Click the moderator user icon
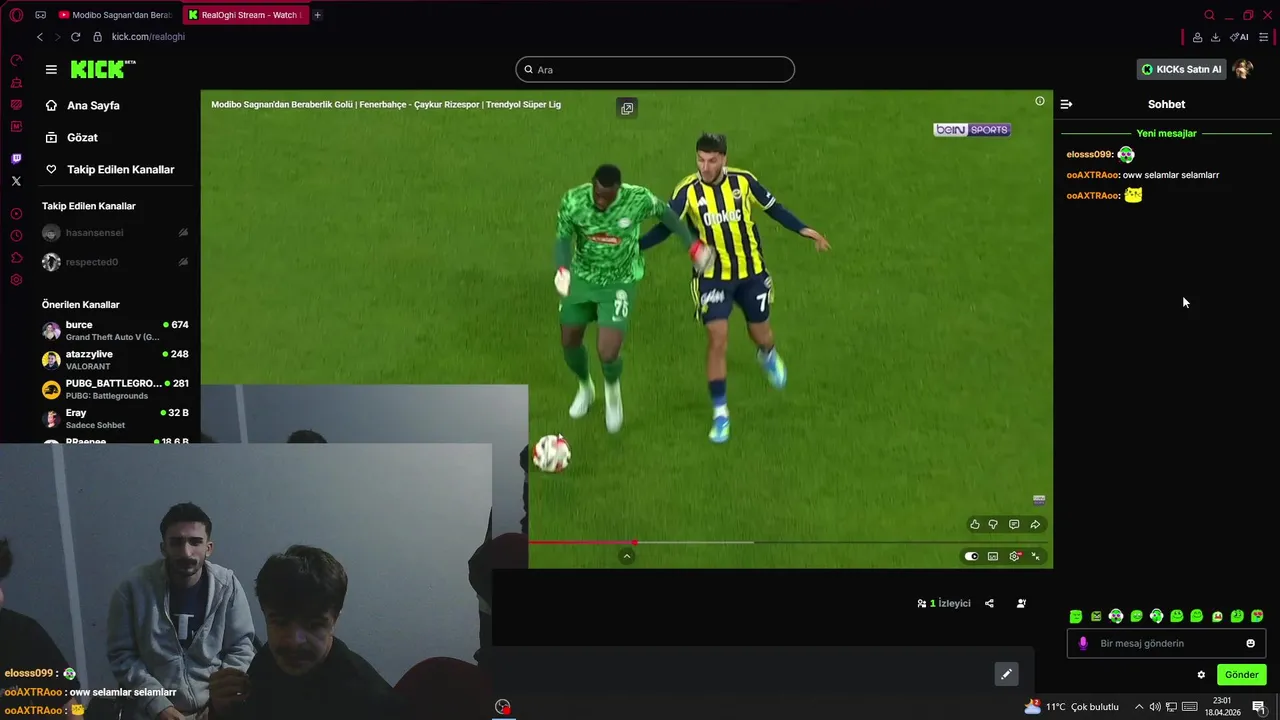 click(x=1021, y=603)
